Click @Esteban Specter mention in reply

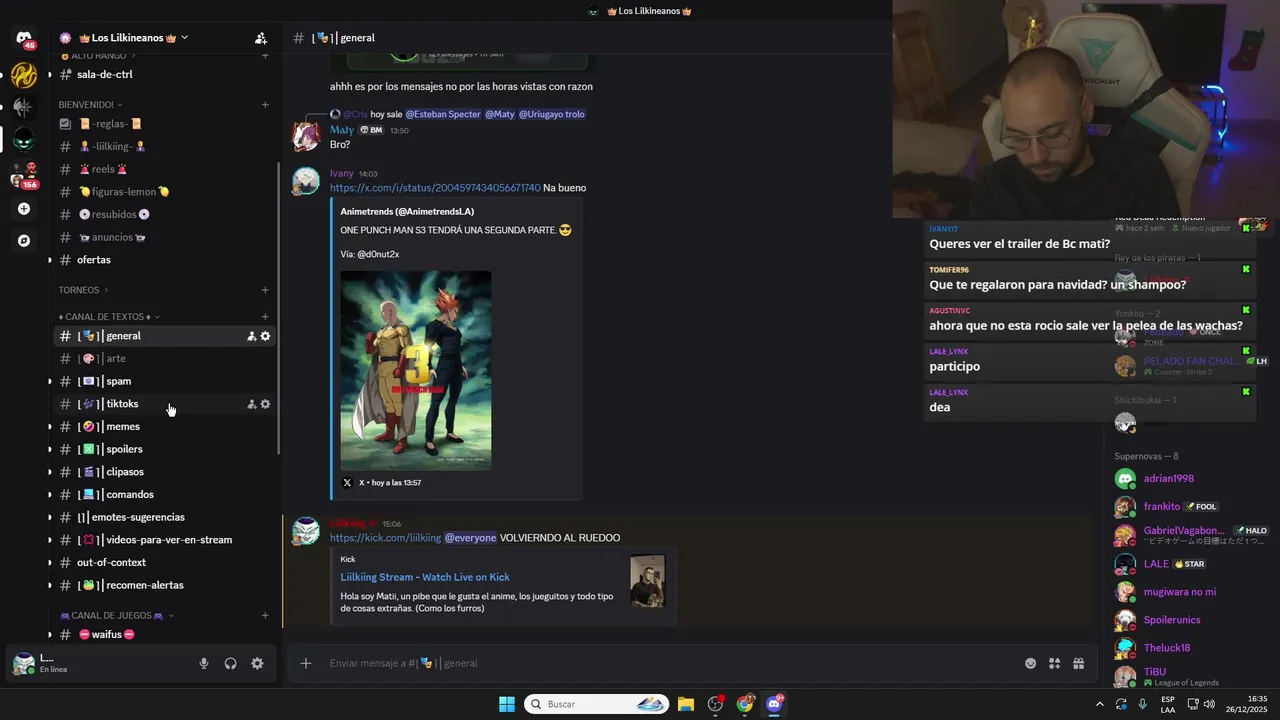[x=443, y=114]
